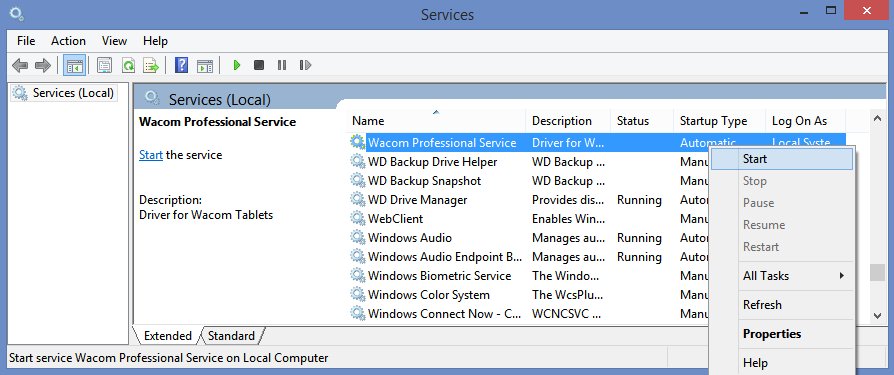Select Services (Local) in console tree
Viewport: 894px width, 375px height.
click(x=64, y=93)
